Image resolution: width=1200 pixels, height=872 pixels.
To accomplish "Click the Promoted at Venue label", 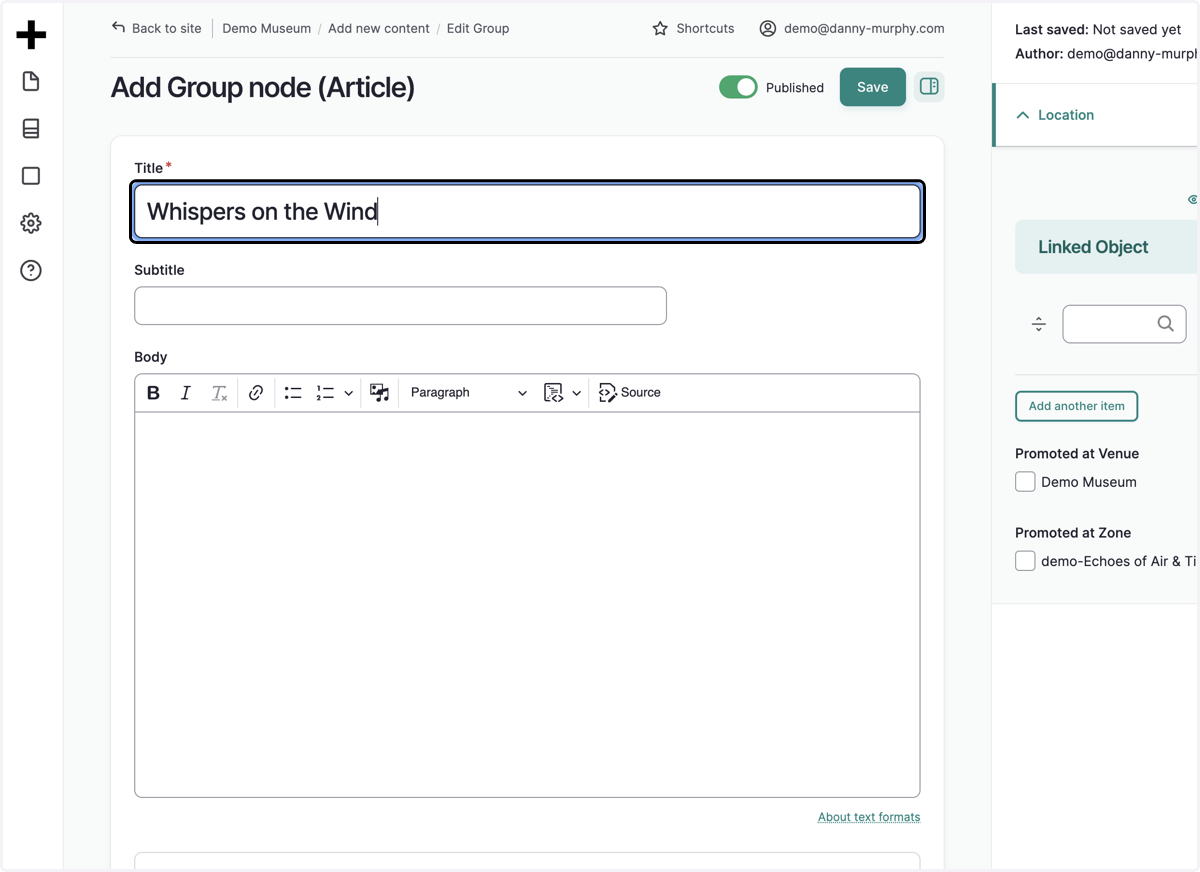I will 1077,453.
